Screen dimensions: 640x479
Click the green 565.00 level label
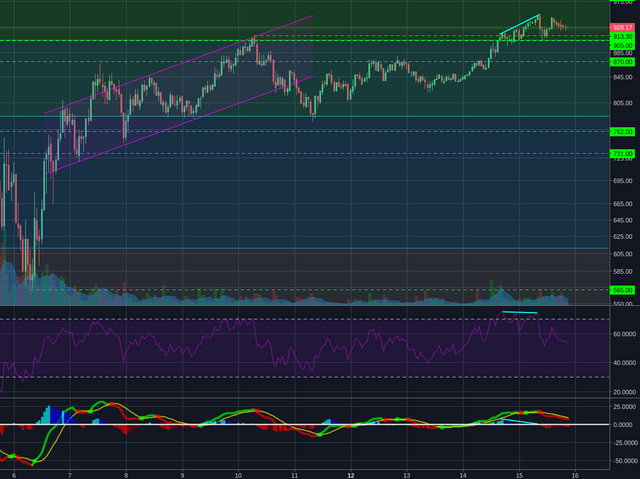622,290
